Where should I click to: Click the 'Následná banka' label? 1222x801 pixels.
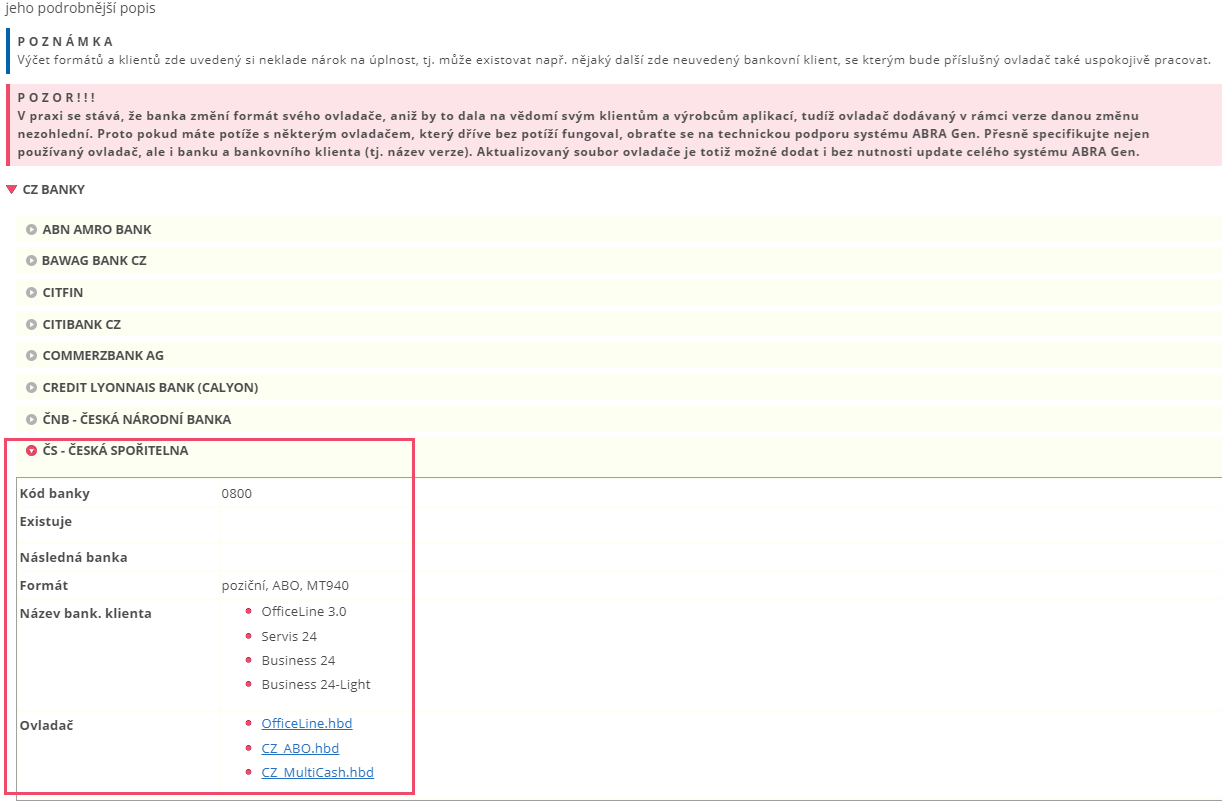[x=74, y=557]
